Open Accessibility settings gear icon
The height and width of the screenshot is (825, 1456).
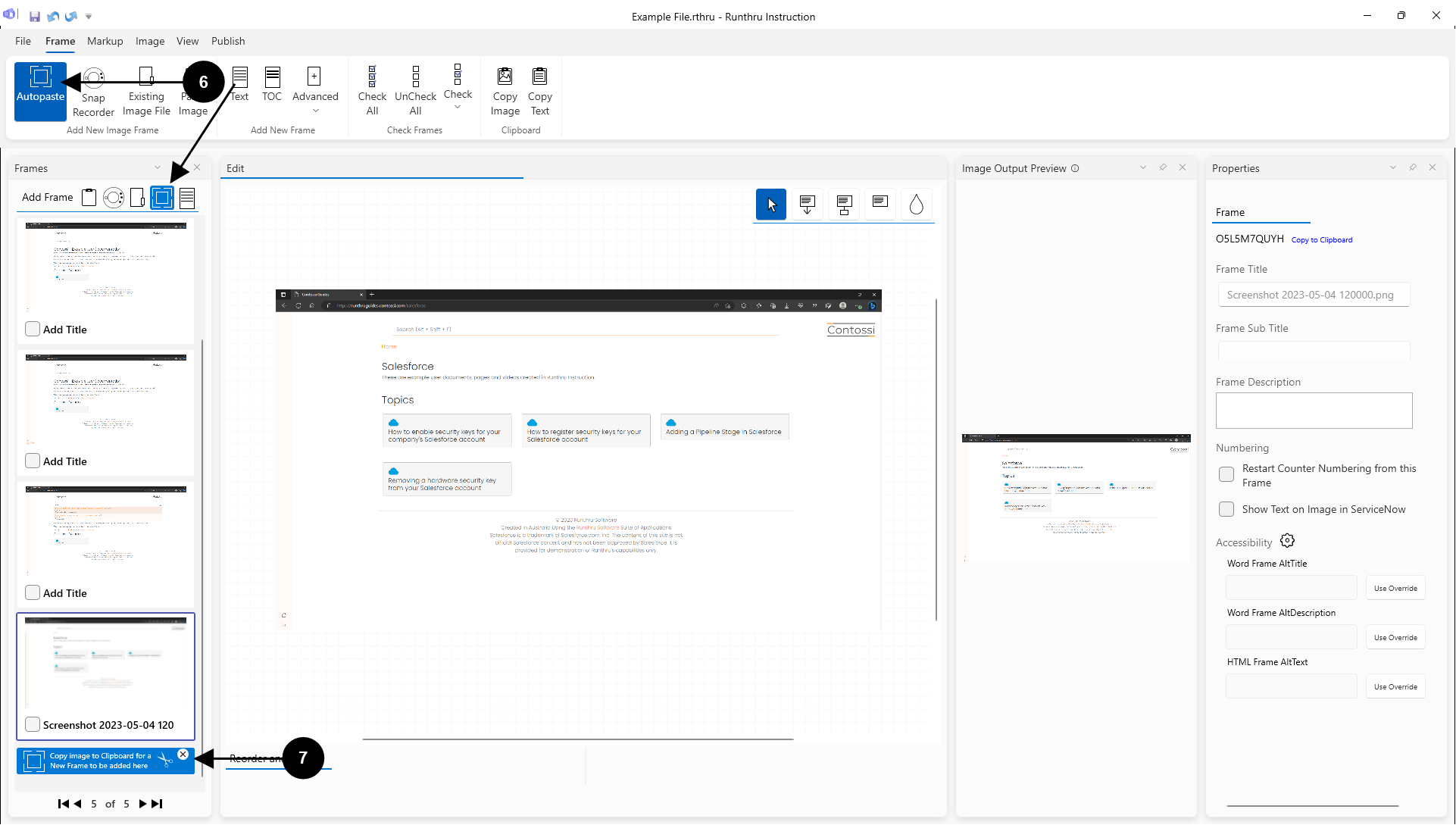click(1287, 541)
